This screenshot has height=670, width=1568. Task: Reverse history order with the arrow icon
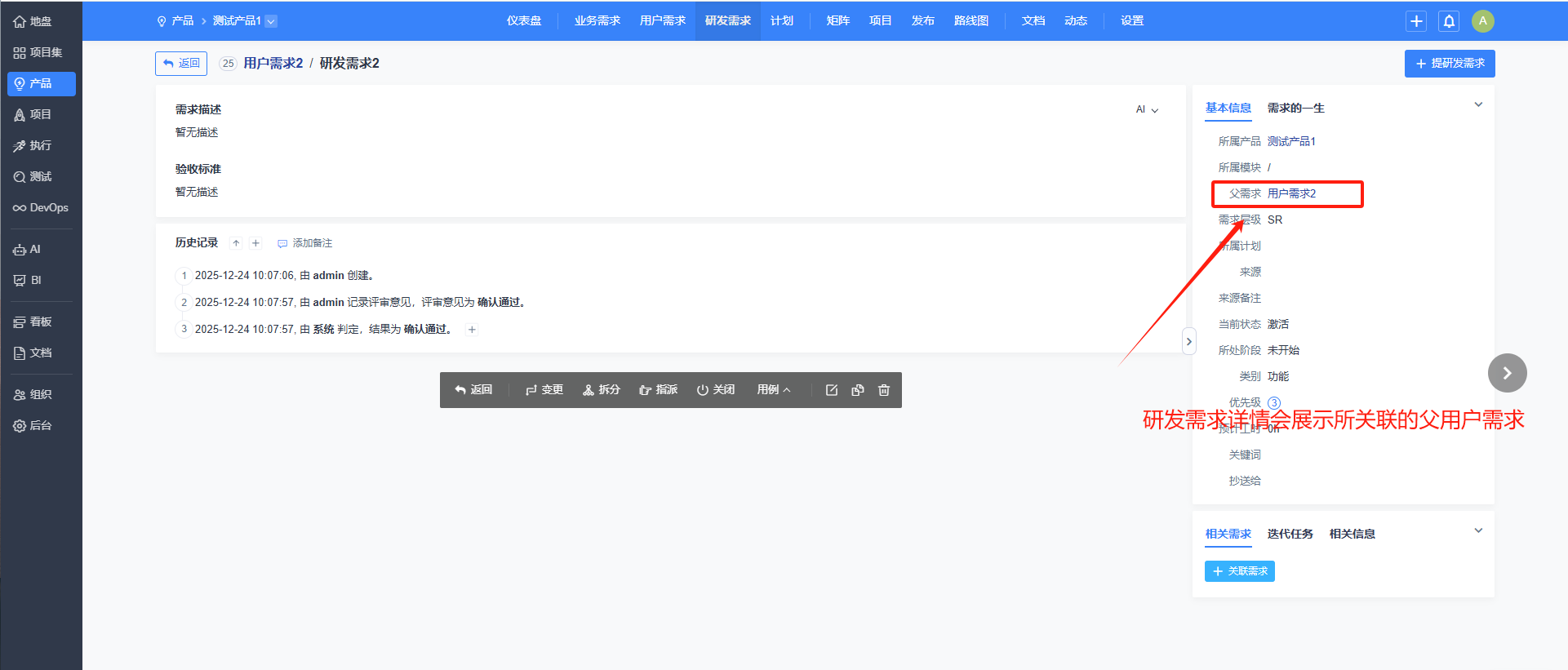coord(236,243)
